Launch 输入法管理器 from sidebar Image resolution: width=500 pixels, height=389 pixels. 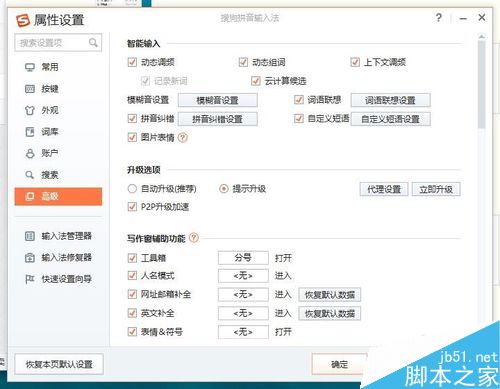click(58, 236)
